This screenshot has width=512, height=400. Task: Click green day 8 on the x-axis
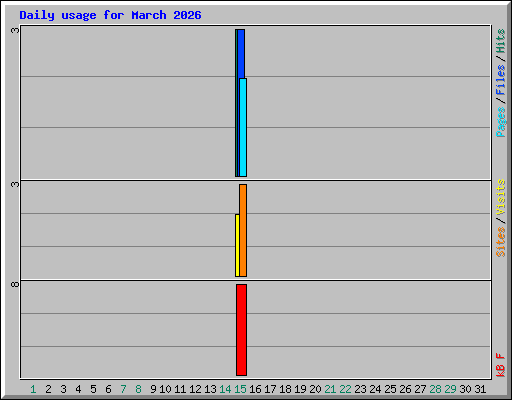138,389
